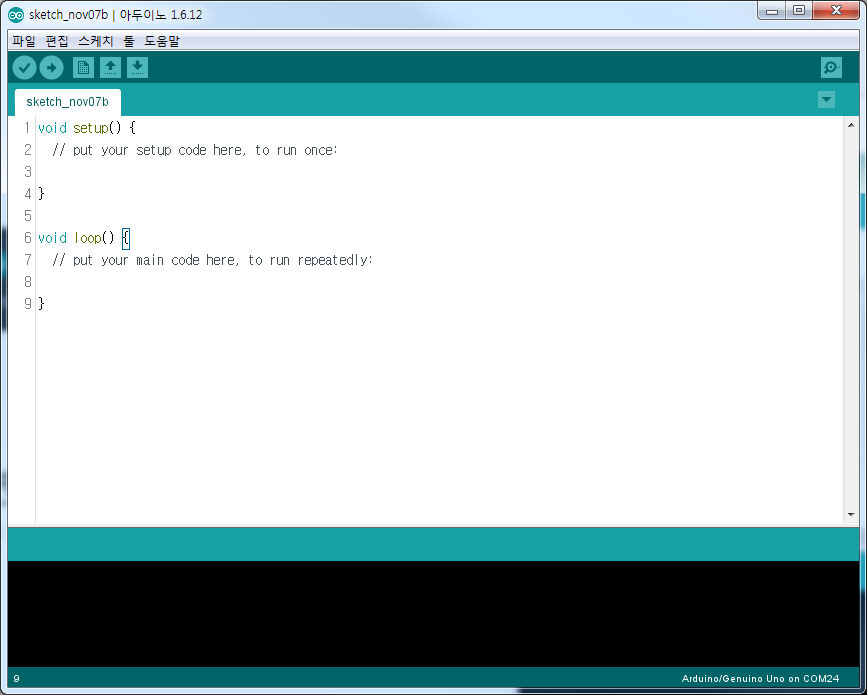This screenshot has width=867, height=695.
Task: Open the 툴 menu
Action: pos(129,41)
